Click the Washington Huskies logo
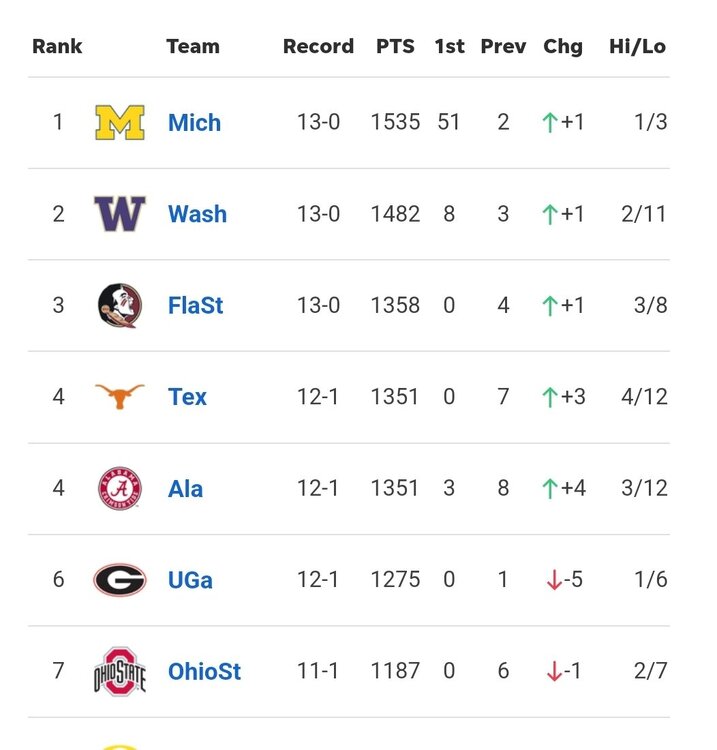717x750 pixels. pyautogui.click(x=120, y=214)
